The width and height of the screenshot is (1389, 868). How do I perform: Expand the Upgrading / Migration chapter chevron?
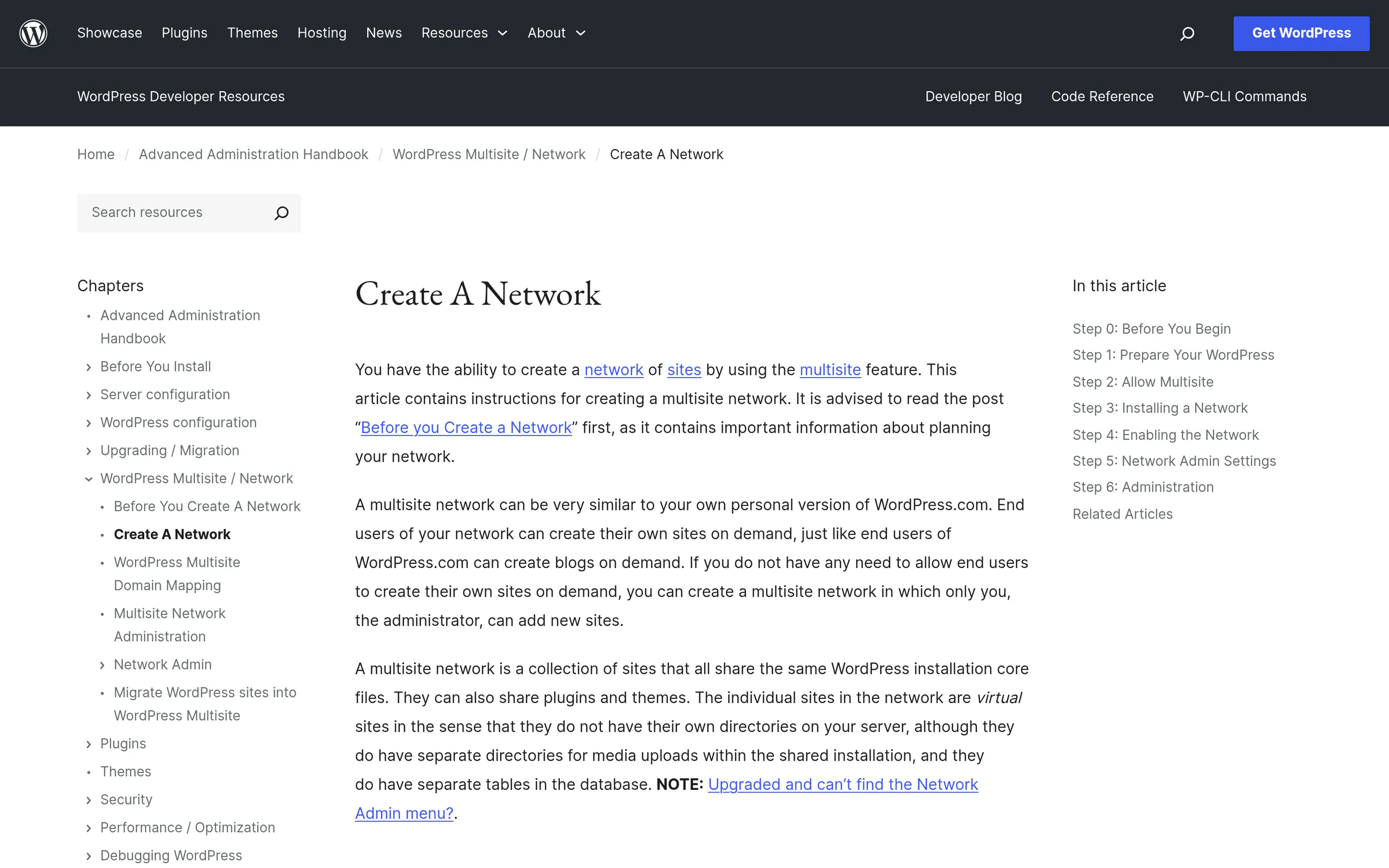tap(88, 451)
